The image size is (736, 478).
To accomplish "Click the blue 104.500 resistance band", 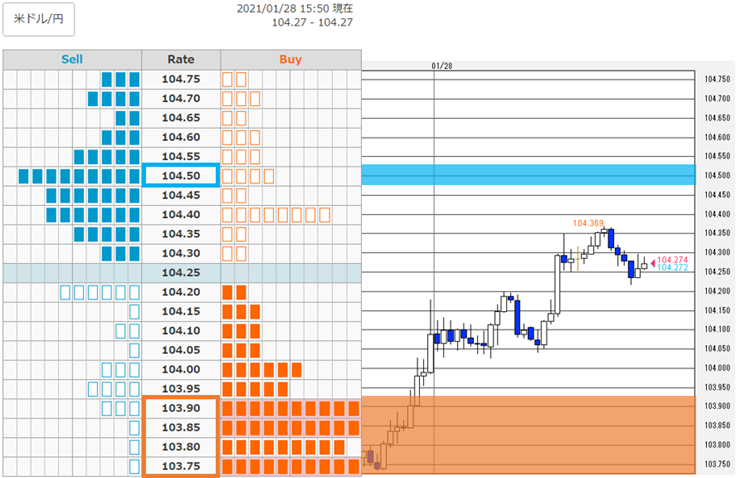I will (528, 175).
